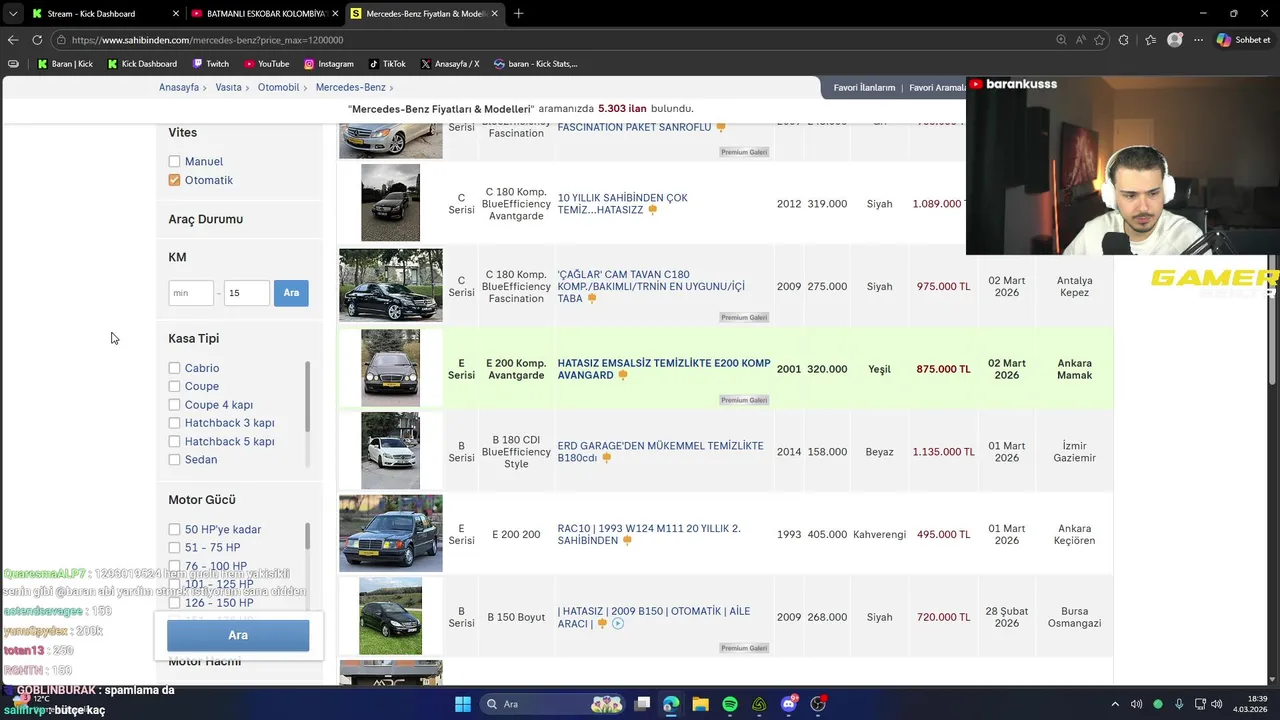
Task: Open the browser tab list dropdown arrow
Action: coord(13,14)
